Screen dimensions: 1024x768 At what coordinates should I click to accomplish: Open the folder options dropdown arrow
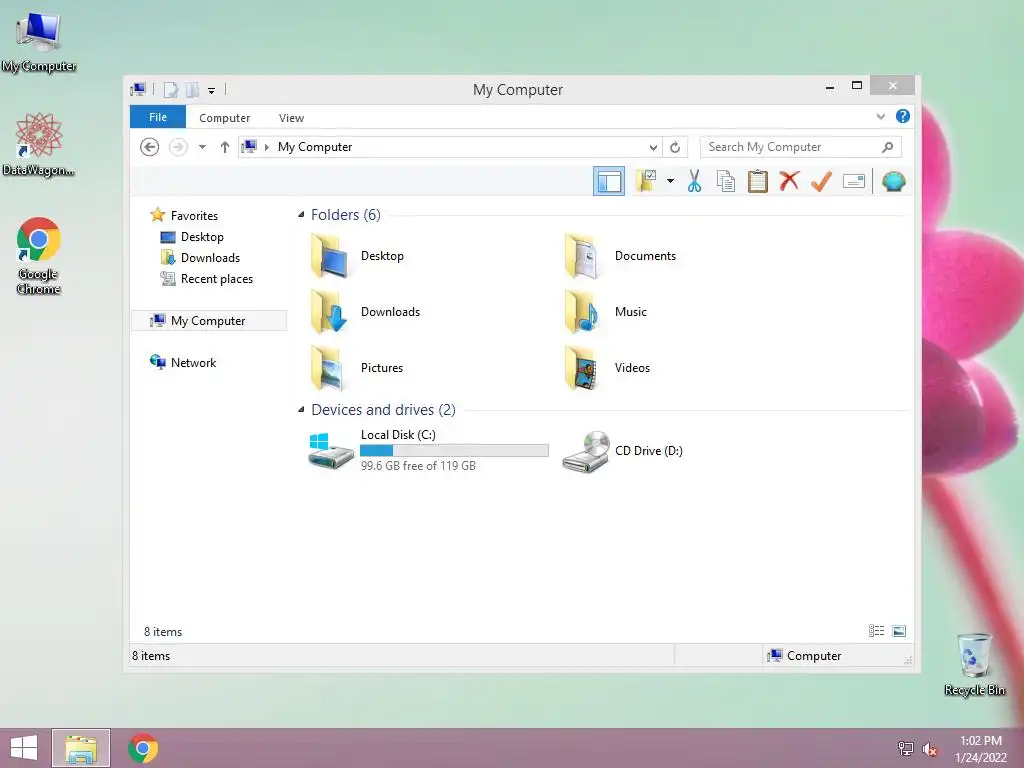click(x=670, y=181)
